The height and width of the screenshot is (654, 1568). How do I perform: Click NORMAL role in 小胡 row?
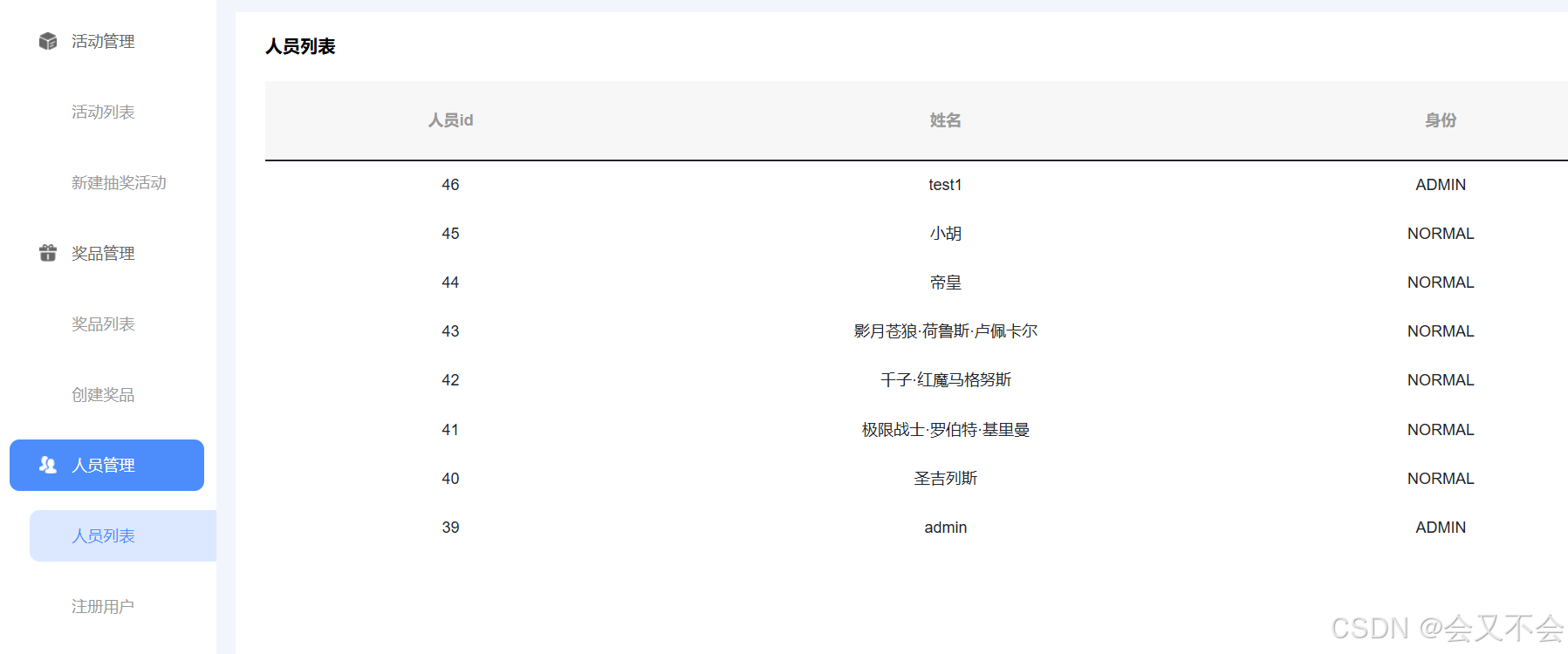(1441, 234)
